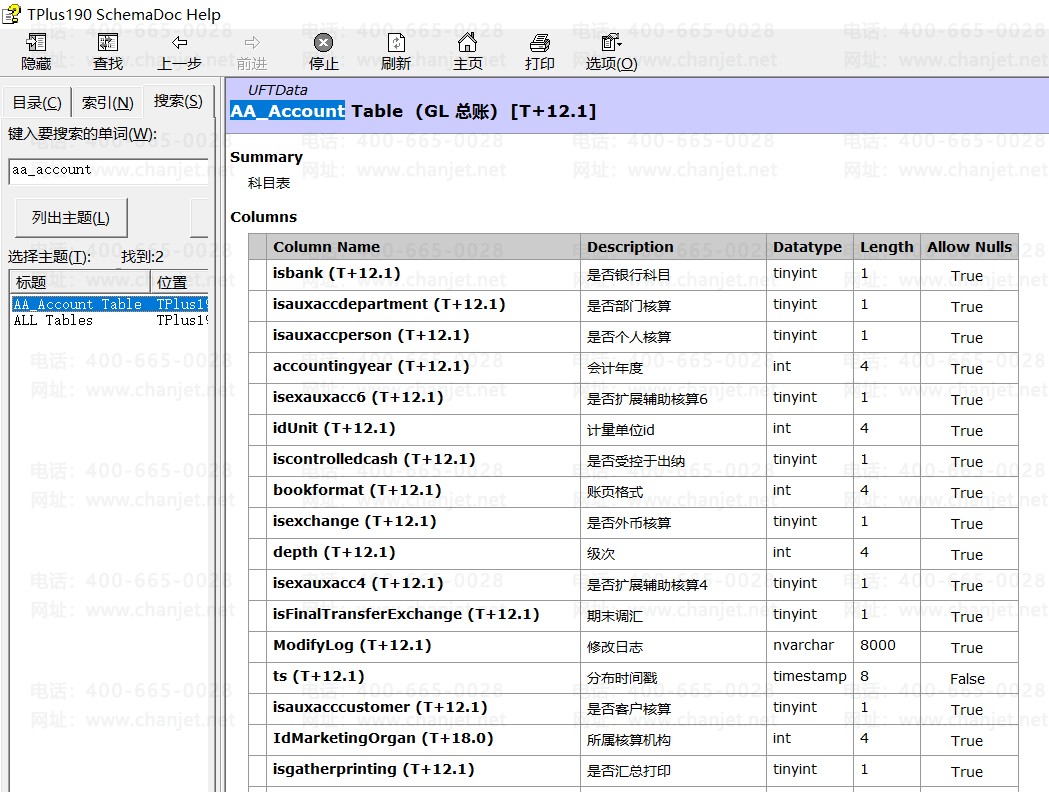The image size is (1049, 792).
Task: Click the Find (查找) toolbar icon
Action: click(x=108, y=43)
